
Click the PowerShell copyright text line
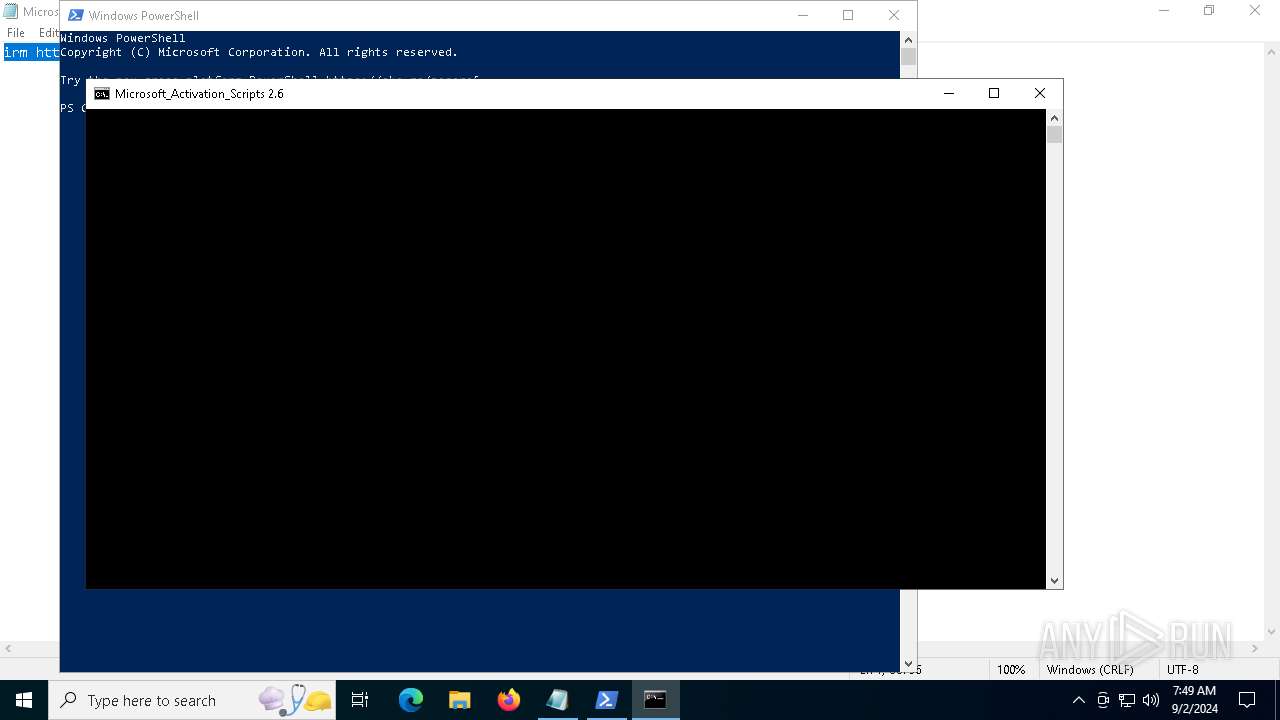(x=259, y=52)
